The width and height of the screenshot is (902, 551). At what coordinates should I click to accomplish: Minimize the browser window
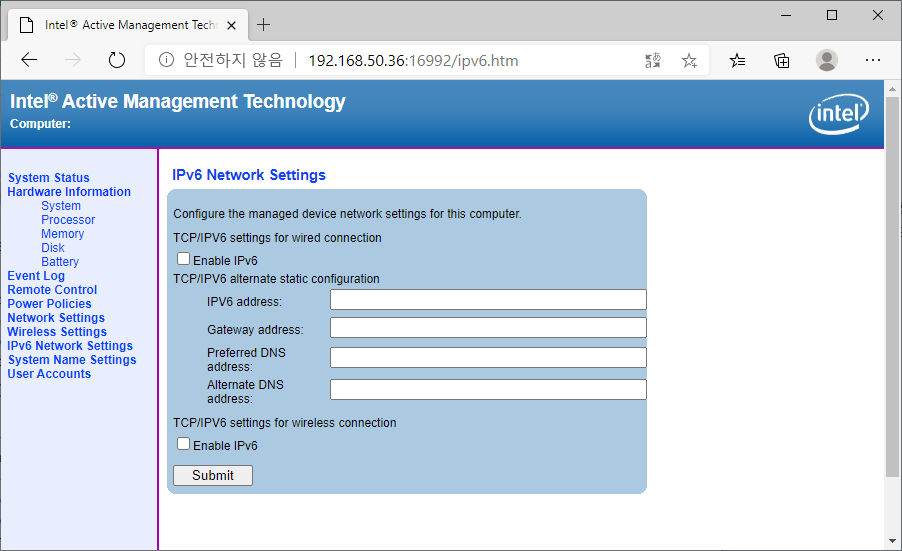(786, 16)
